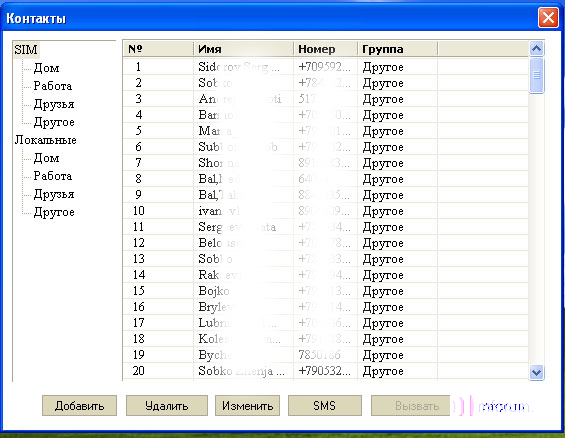This screenshot has width=565, height=438.
Task: Close the Контакты window
Action: [548, 17]
